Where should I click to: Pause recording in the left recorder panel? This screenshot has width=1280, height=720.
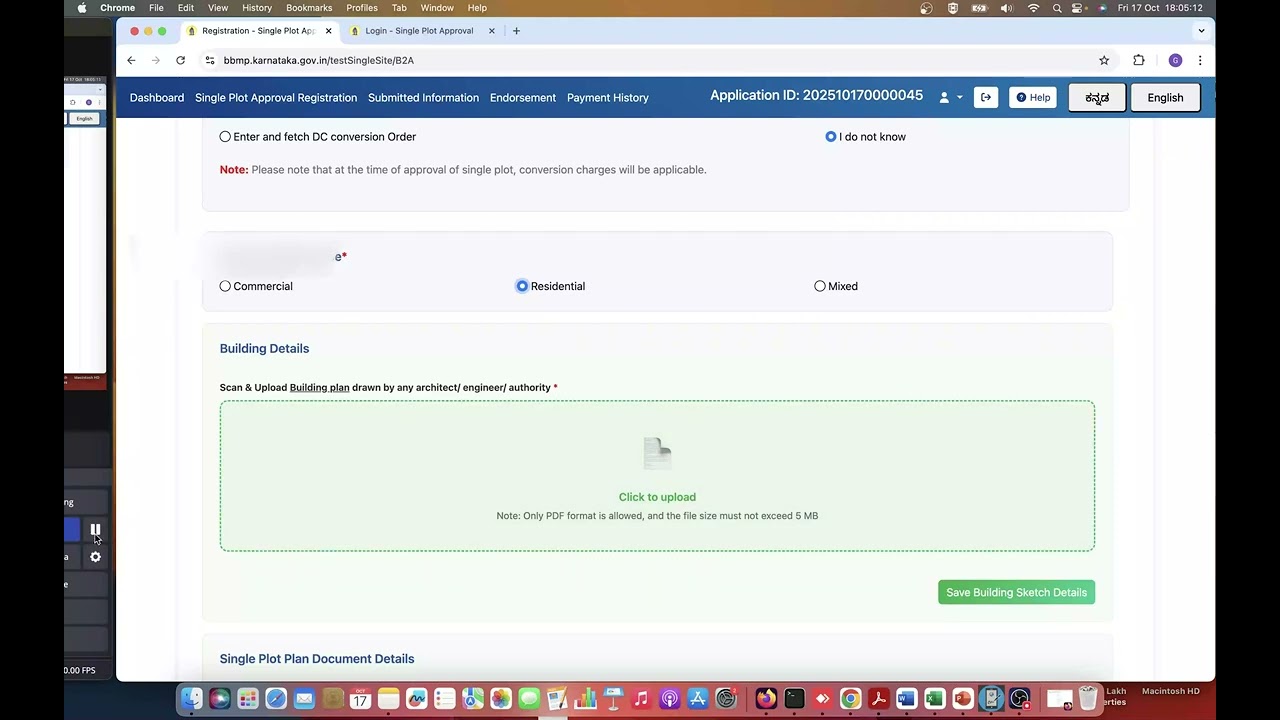95,530
